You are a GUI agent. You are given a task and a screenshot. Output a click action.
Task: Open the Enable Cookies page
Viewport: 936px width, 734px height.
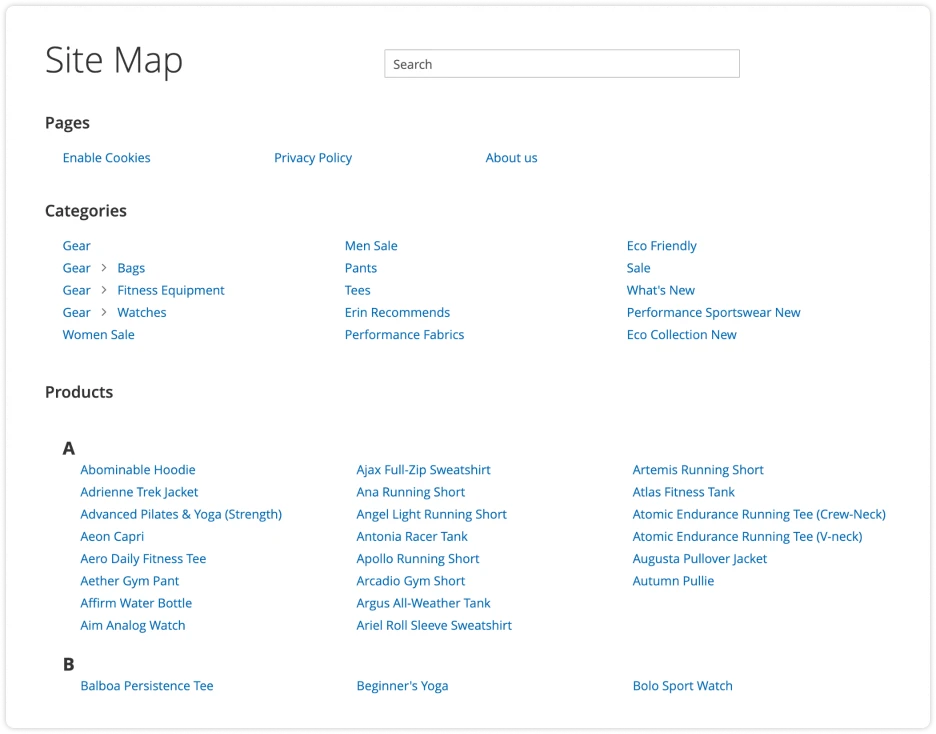coord(106,157)
